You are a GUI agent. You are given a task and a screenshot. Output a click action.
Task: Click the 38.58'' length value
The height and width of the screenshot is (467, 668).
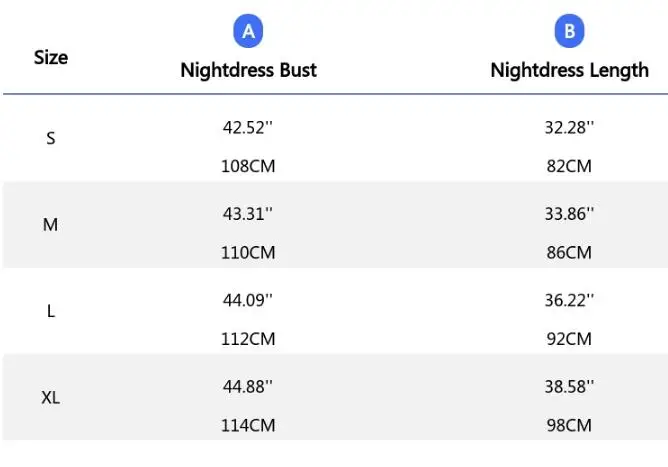569,385
